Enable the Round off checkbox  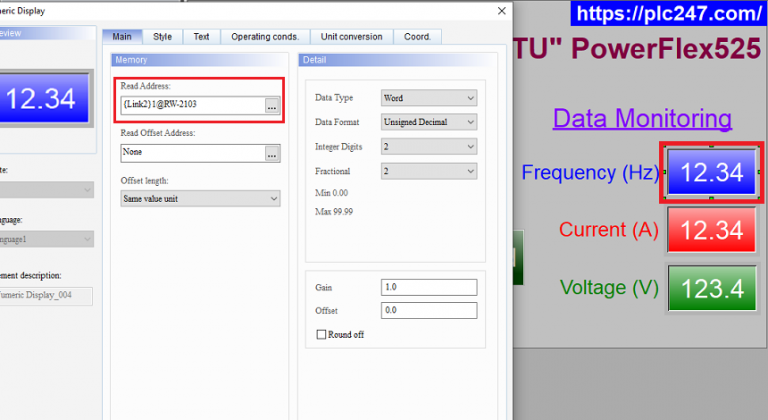click(x=321, y=335)
